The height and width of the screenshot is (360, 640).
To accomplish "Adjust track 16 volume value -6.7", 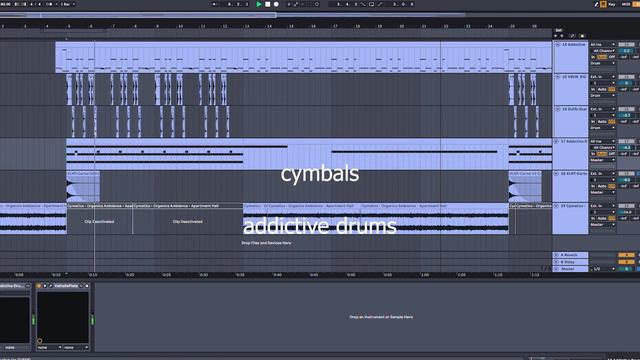I will coord(627,116).
